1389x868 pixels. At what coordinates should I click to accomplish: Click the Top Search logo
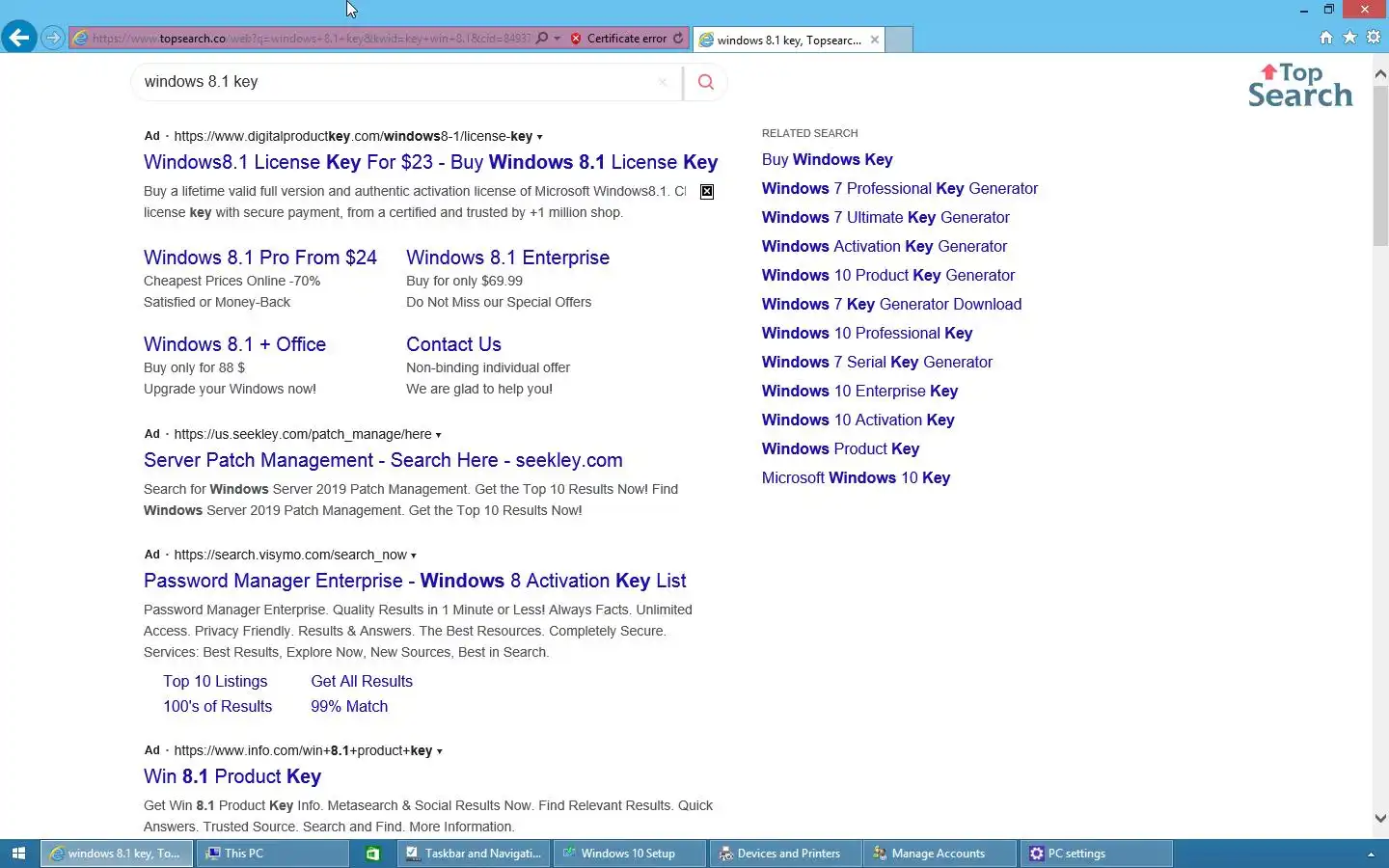coord(1300,85)
